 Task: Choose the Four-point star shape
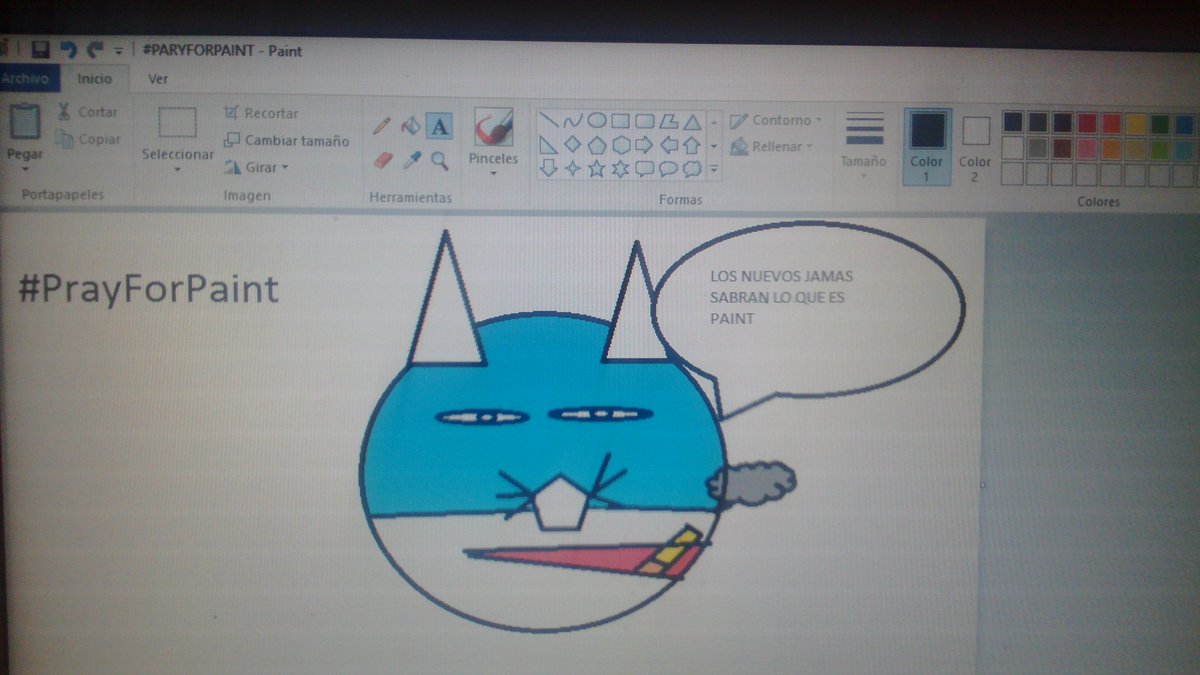pyautogui.click(x=573, y=169)
